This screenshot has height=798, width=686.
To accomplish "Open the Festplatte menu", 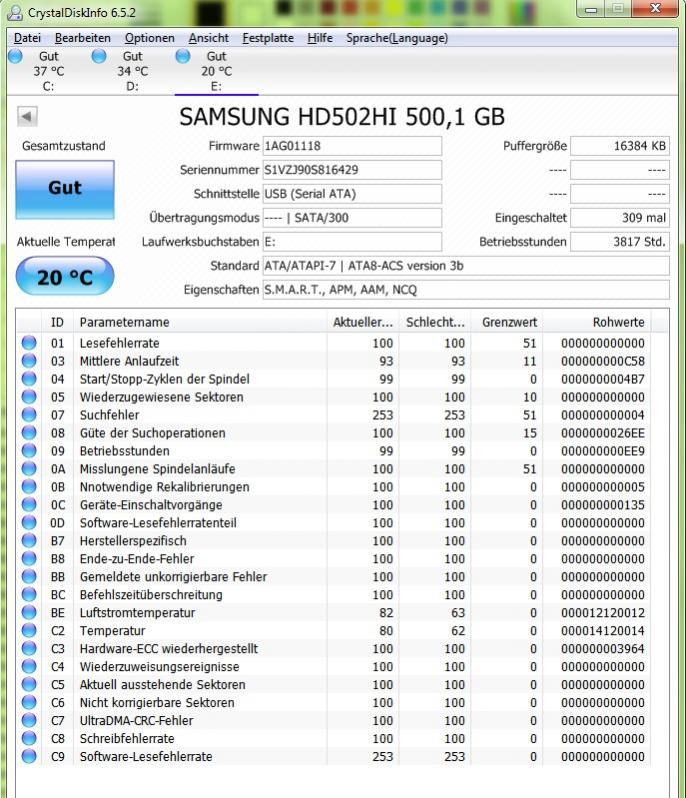I will point(268,38).
